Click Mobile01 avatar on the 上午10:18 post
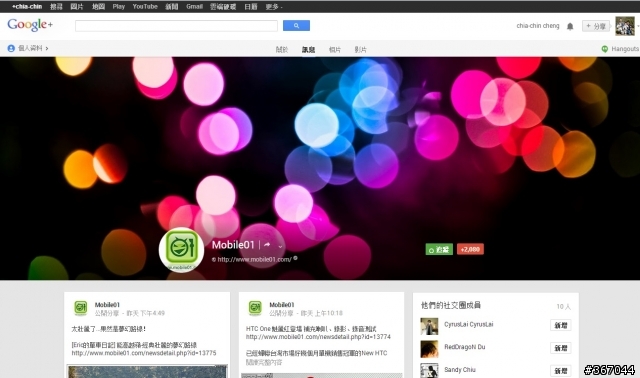This screenshot has width=640, height=378. click(x=255, y=307)
